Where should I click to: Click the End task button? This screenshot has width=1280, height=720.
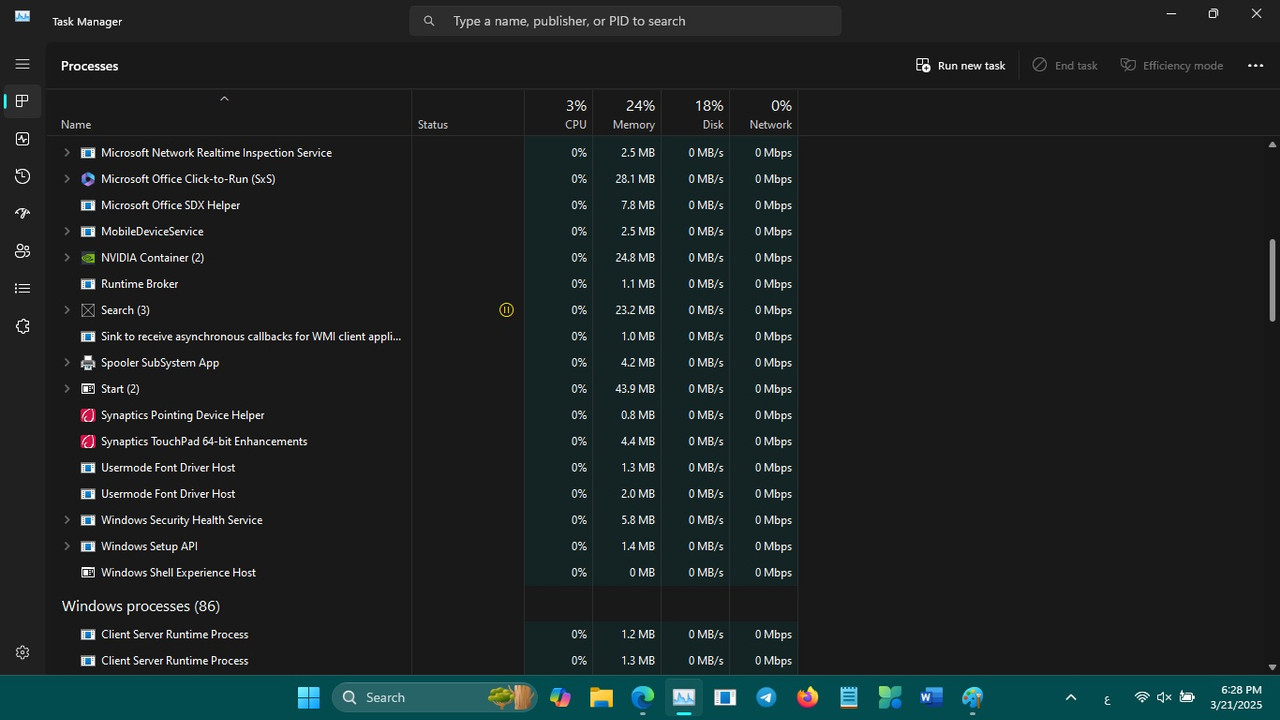point(1065,65)
